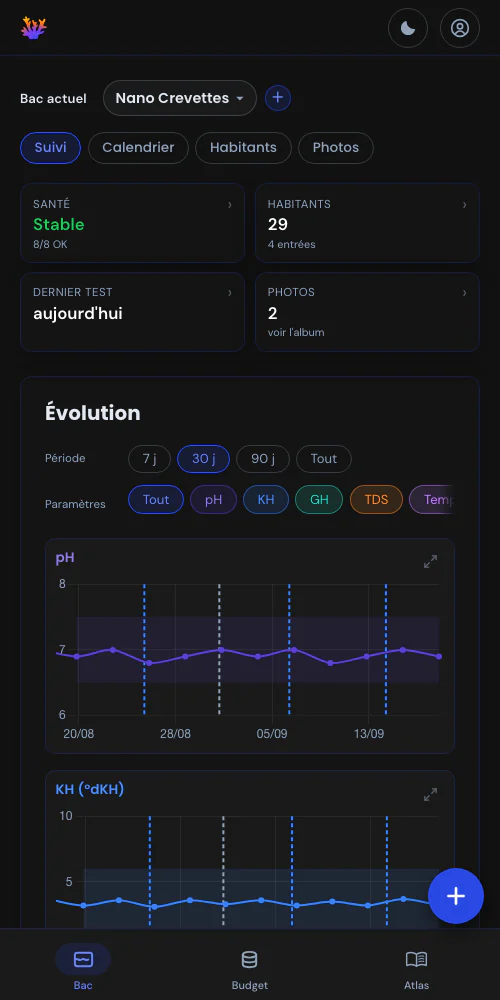Toggle dark mode moon icon
500x1000 pixels.
(x=408, y=28)
